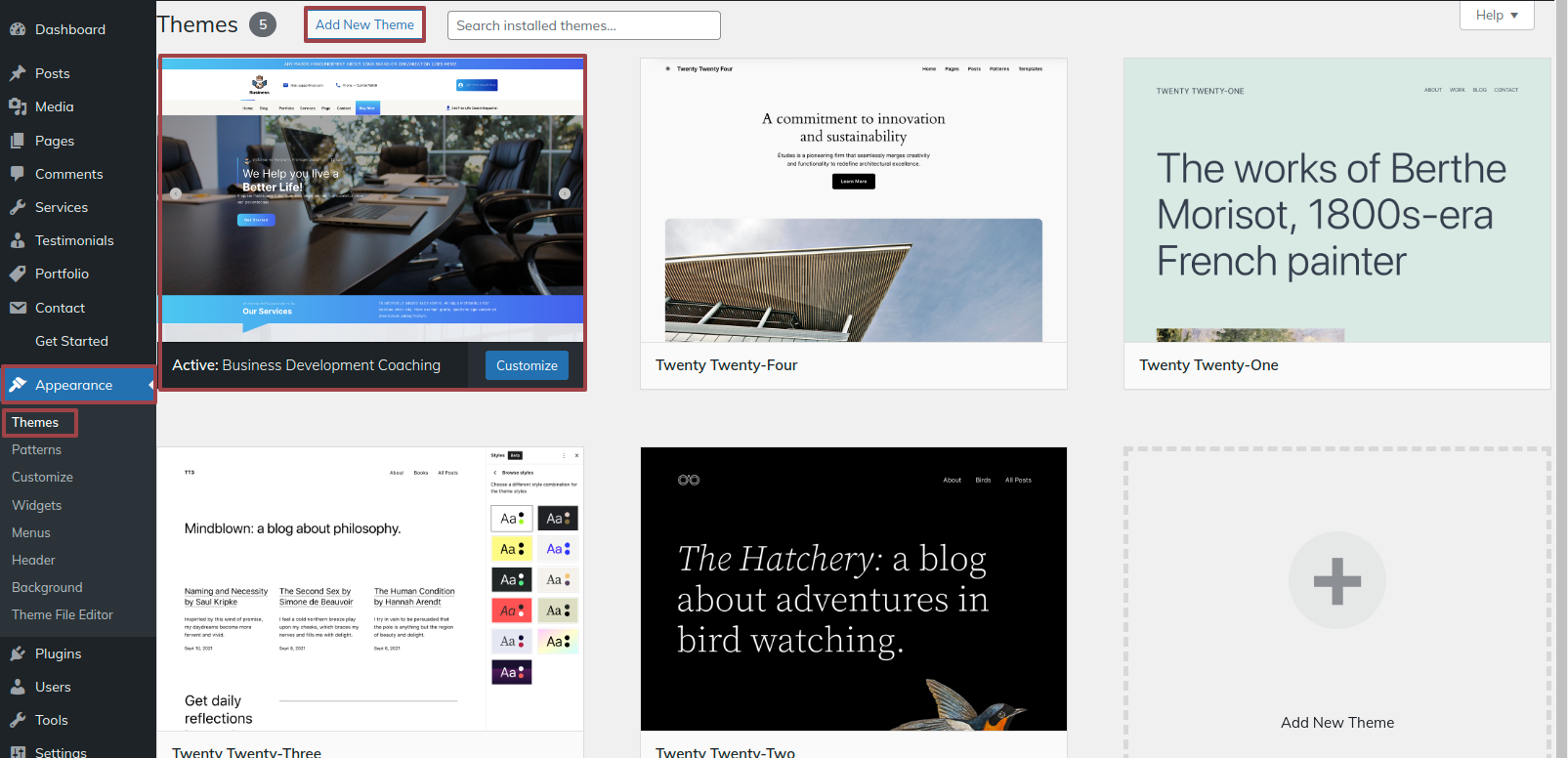
Task: Open the Theme File Editor item
Action: pyautogui.click(x=63, y=614)
